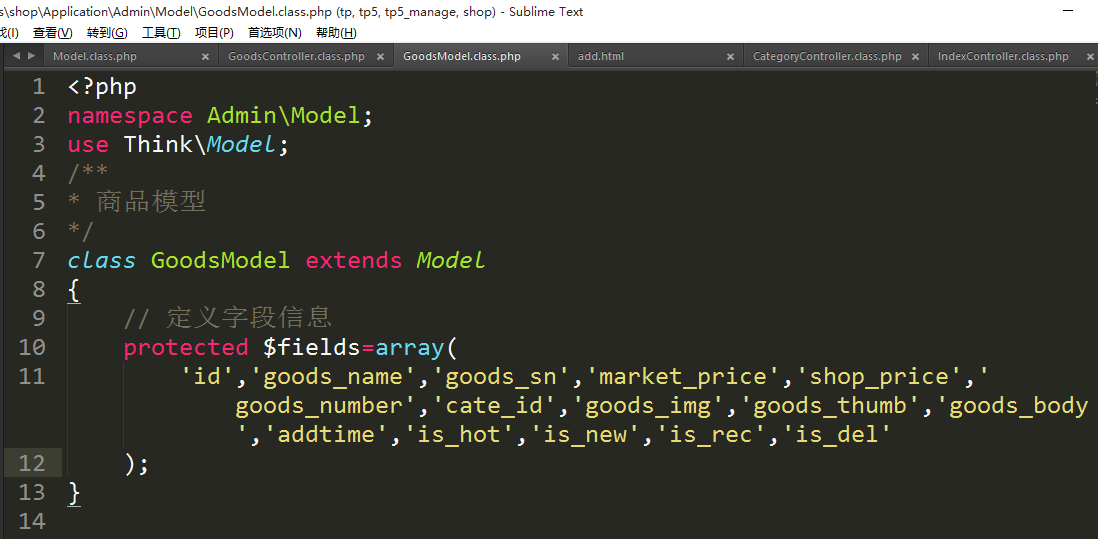Click the tab scroll right arrow
The height and width of the screenshot is (539, 1098).
[x=31, y=57]
